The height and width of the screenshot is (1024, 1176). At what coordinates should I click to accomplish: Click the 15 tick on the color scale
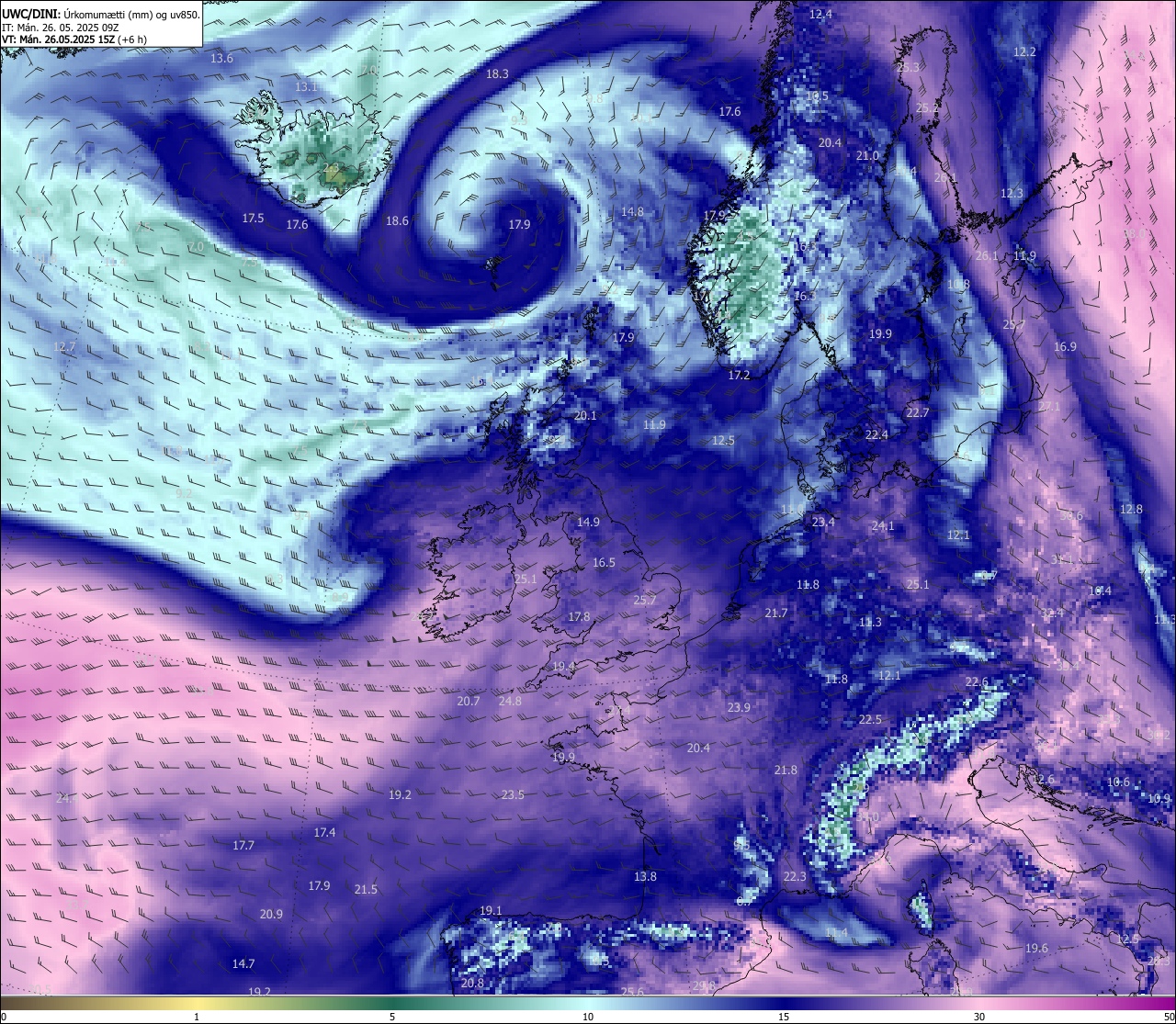[x=784, y=1017]
